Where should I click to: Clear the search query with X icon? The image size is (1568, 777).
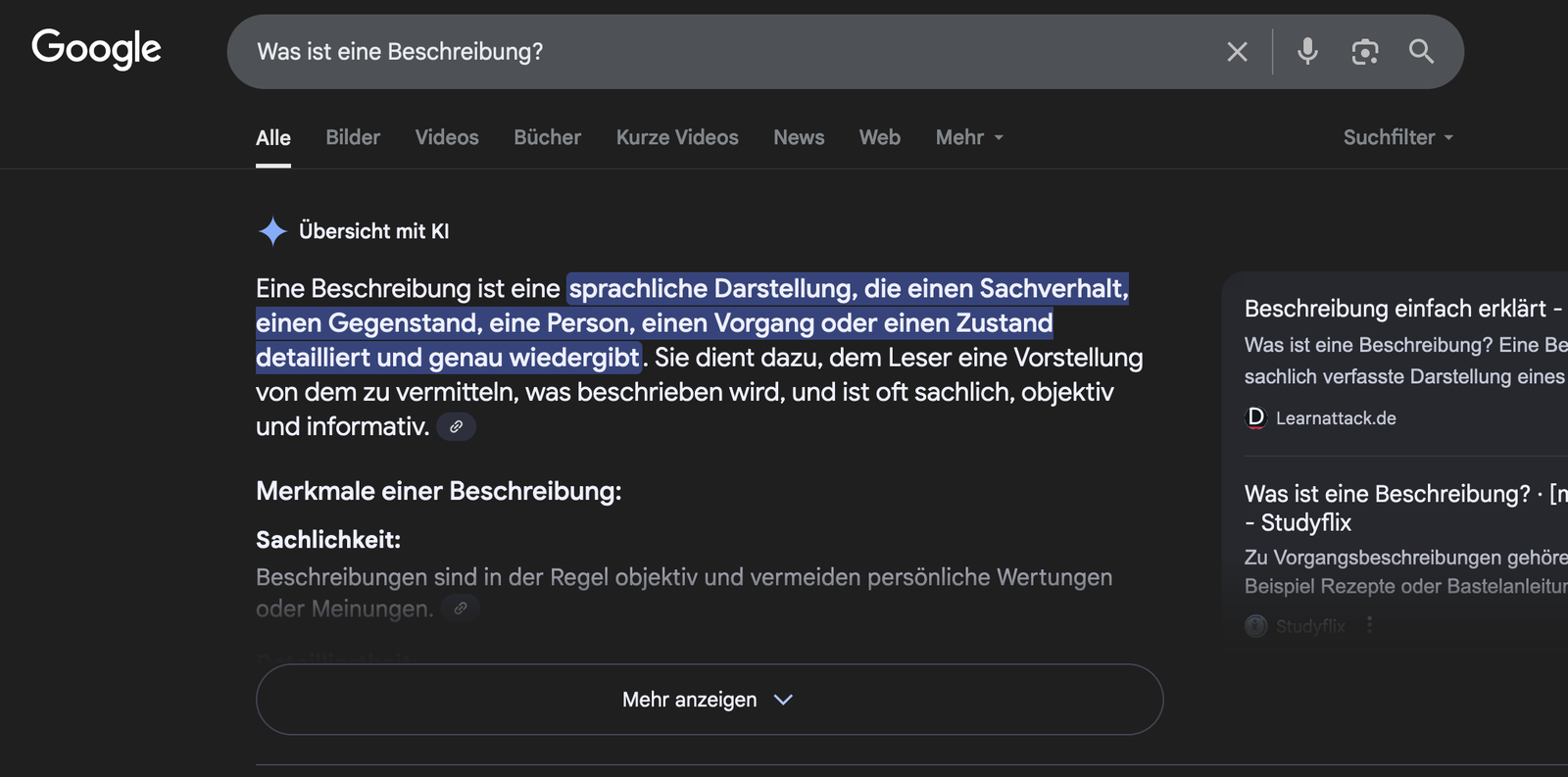(x=1237, y=52)
